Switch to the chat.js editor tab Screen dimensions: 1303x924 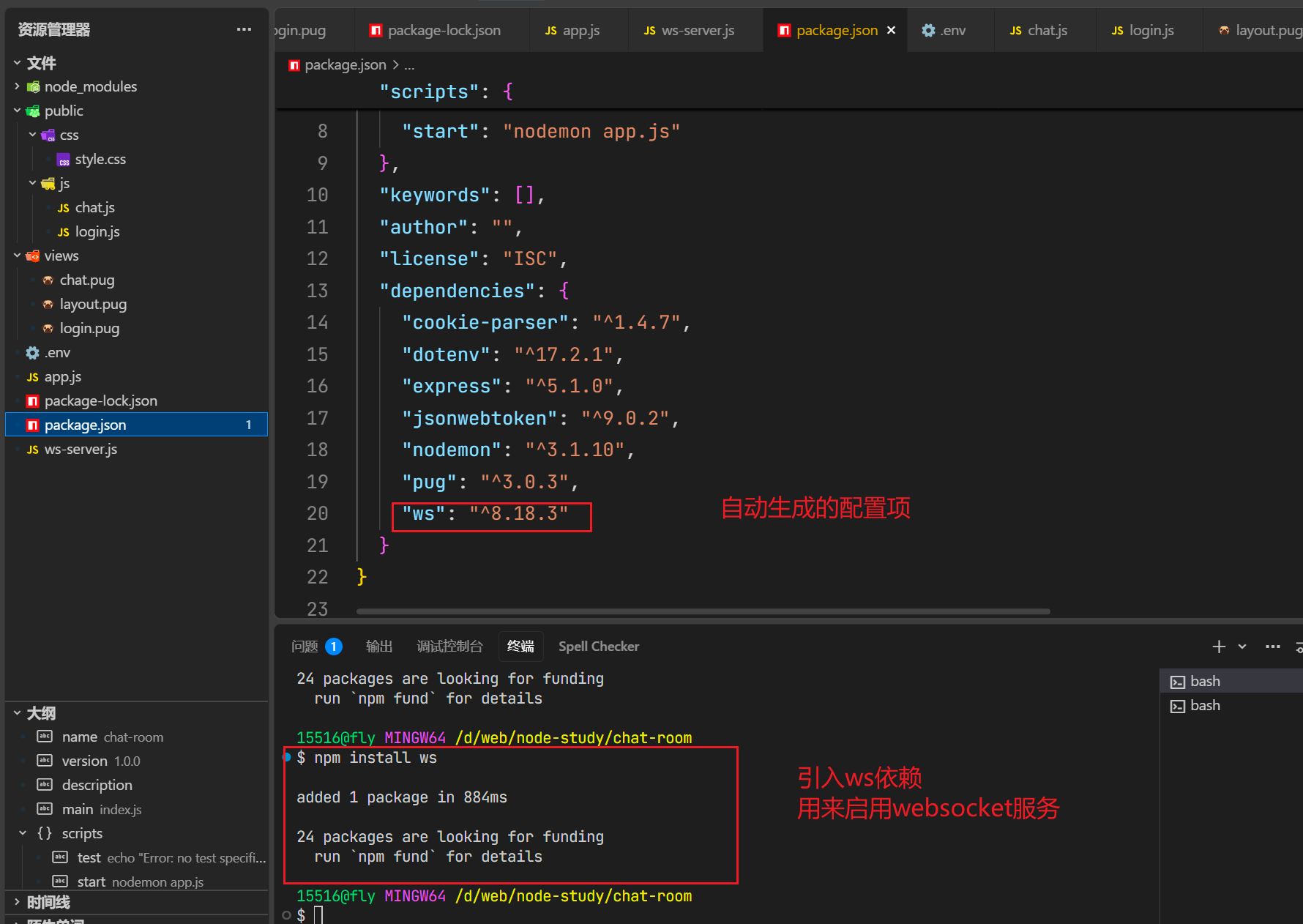coord(1047,30)
